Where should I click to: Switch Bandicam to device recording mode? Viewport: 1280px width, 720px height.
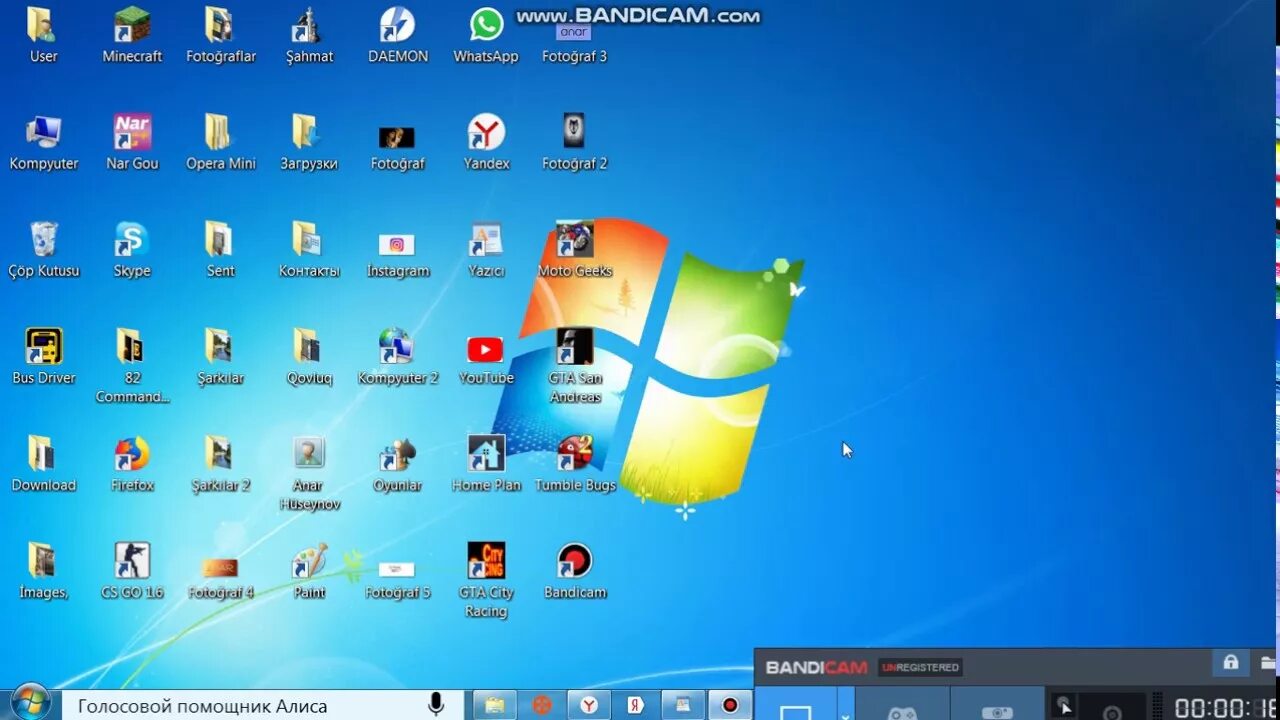pos(997,704)
